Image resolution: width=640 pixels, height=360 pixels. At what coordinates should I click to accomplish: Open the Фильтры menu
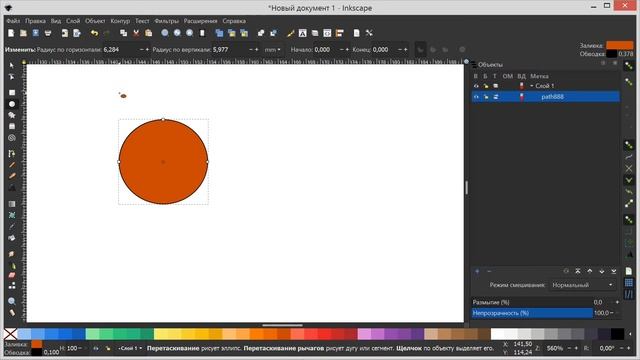click(x=167, y=21)
